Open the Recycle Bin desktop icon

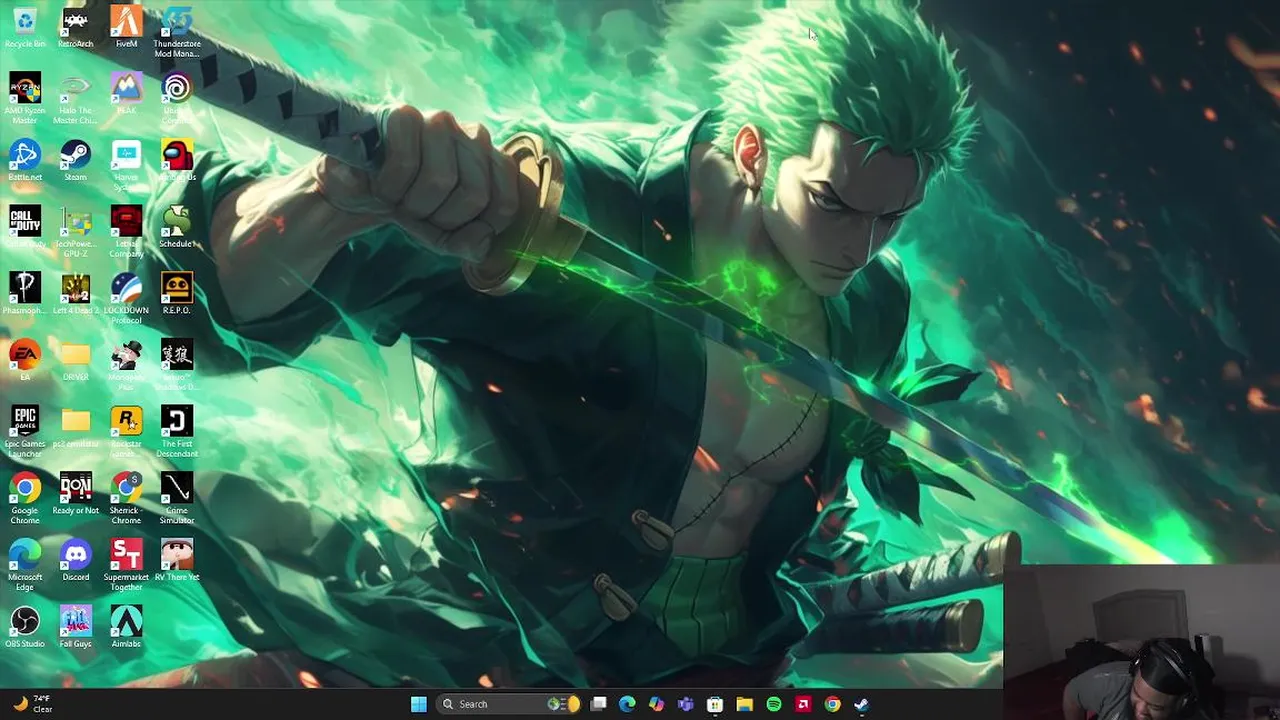(x=25, y=27)
